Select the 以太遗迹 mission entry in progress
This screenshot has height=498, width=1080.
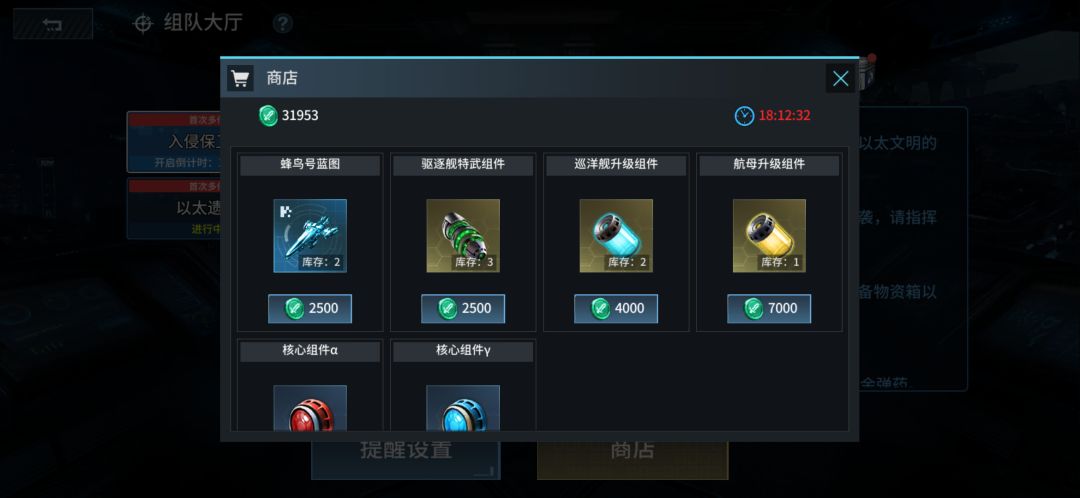tap(174, 209)
